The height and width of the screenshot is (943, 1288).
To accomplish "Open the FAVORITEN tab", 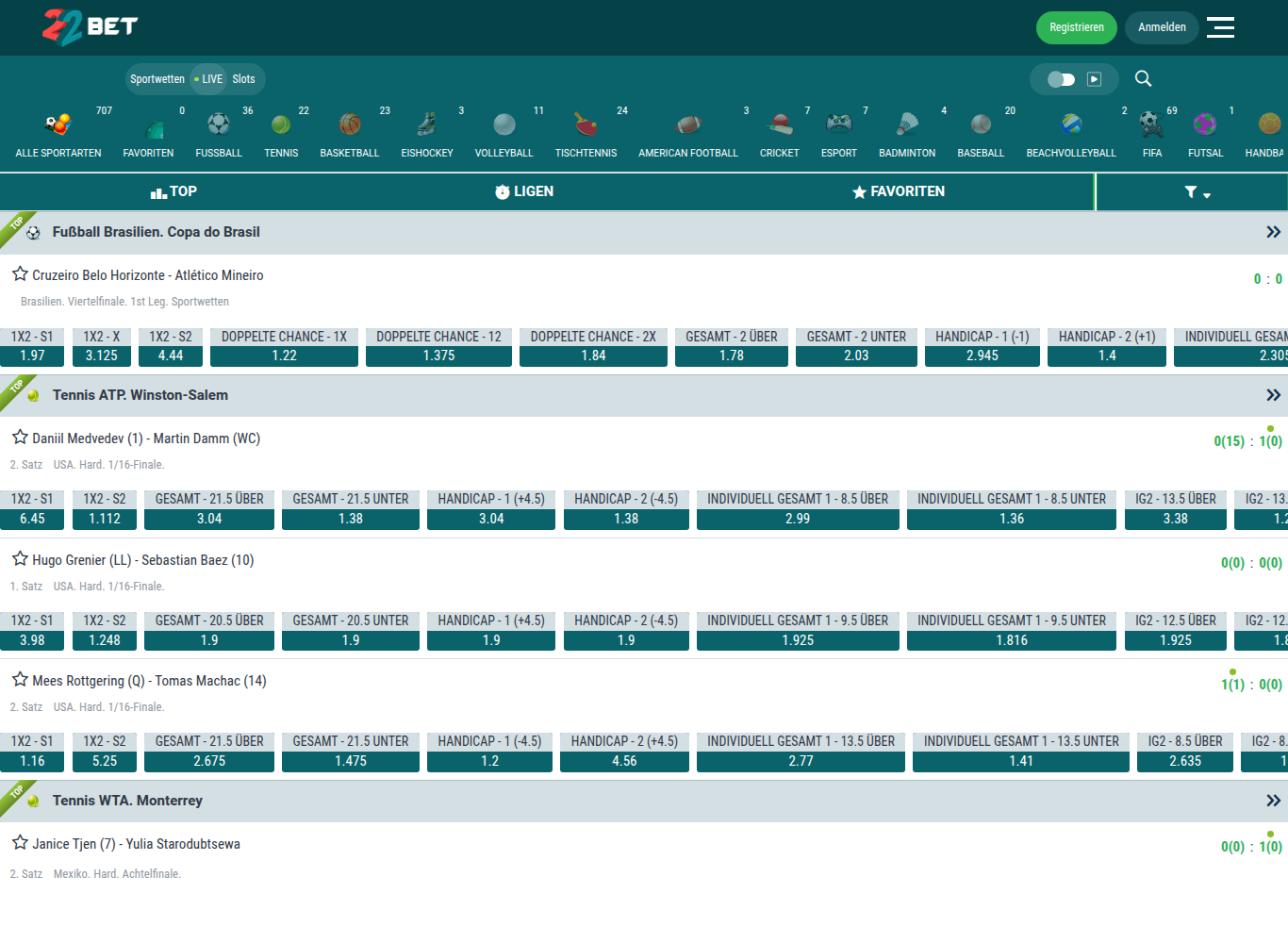I will 898,191.
